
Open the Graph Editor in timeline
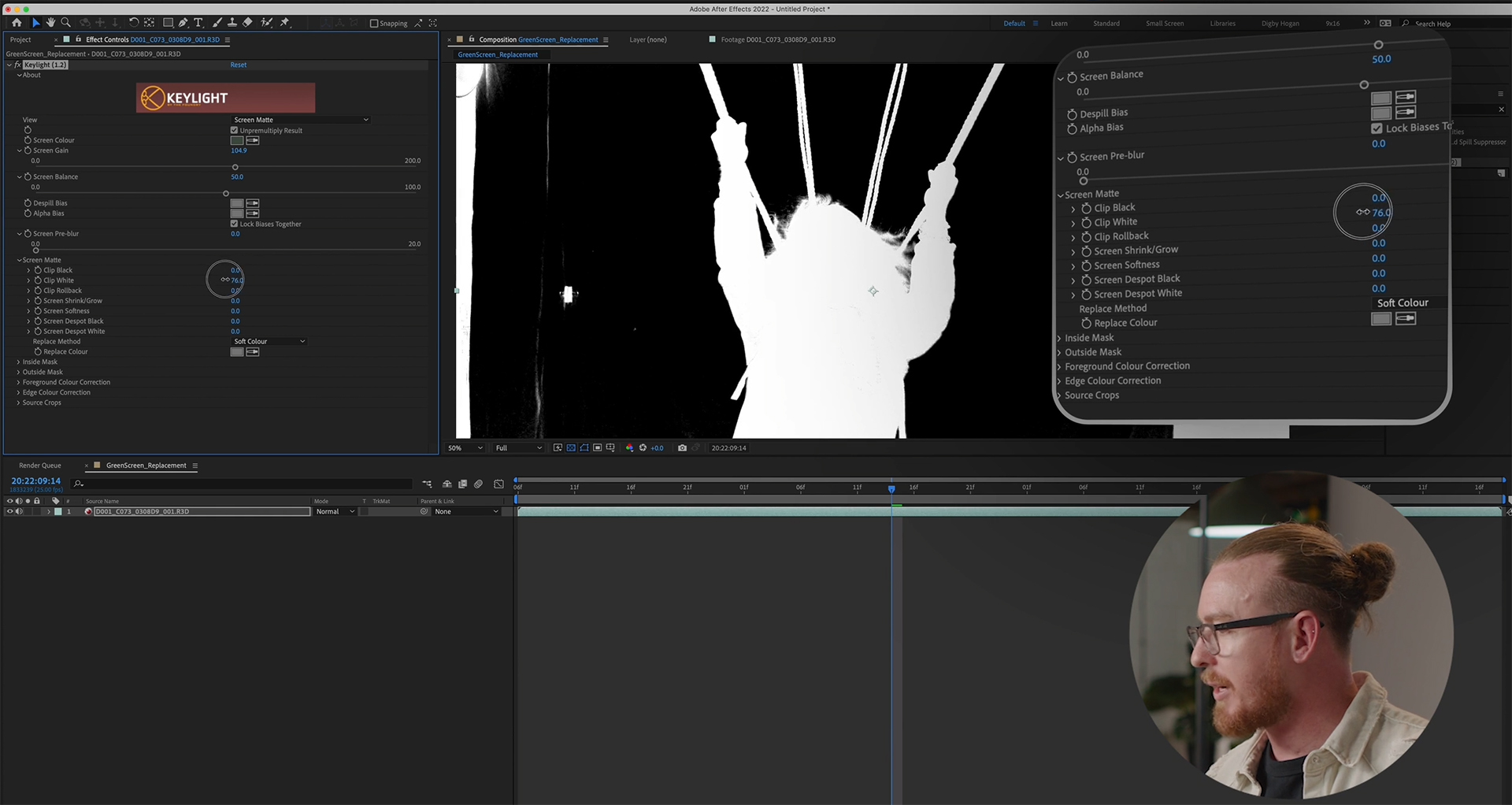point(498,484)
